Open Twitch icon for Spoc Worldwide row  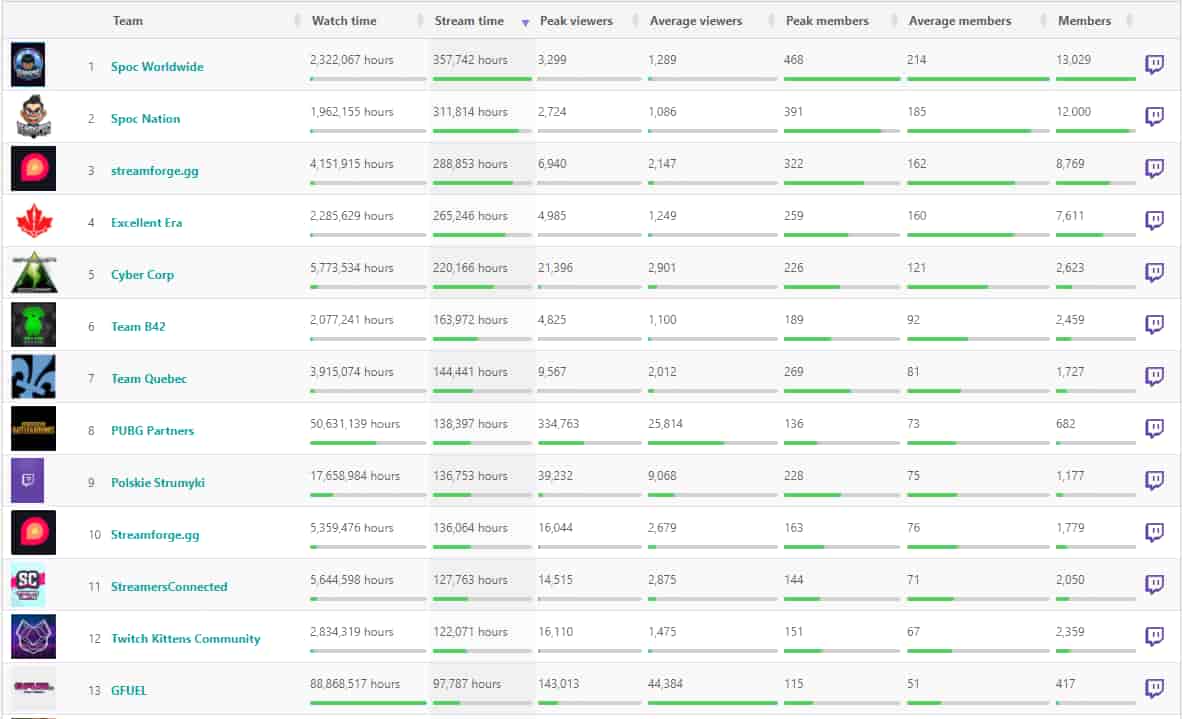tap(1154, 65)
